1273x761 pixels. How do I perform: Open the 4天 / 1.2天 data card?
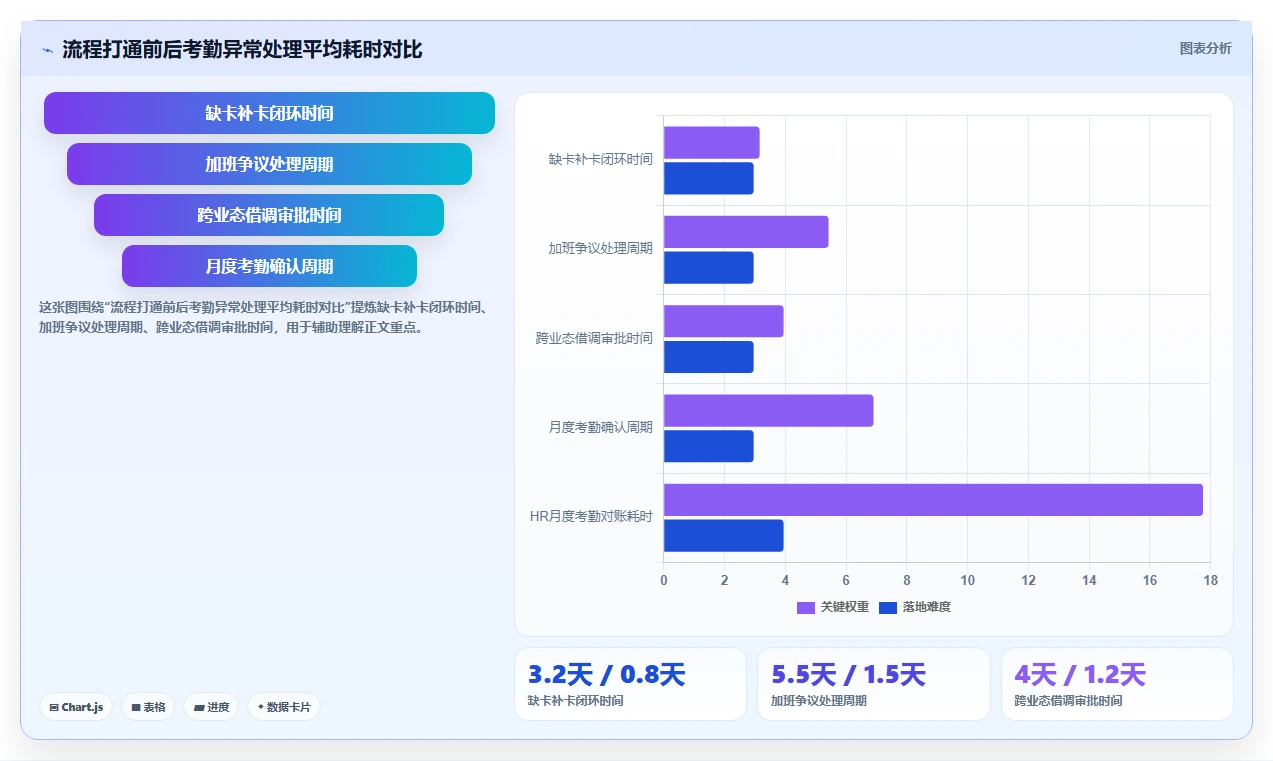(x=1117, y=684)
